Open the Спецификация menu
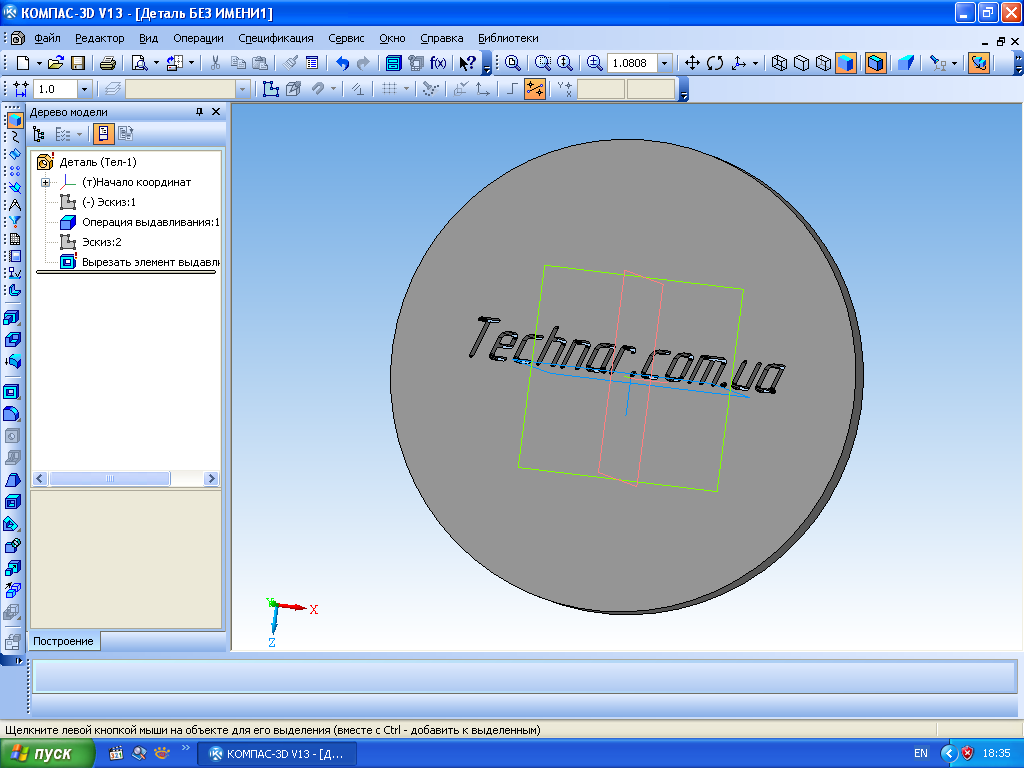Viewport: 1024px width, 768px height. coord(276,38)
